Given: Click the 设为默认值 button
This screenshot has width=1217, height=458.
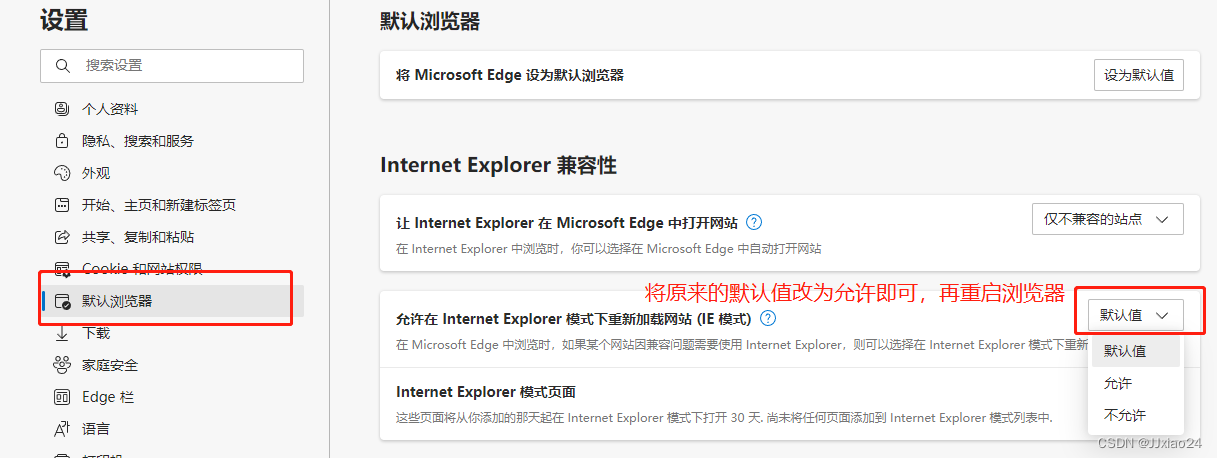Looking at the screenshot, I should [1138, 75].
